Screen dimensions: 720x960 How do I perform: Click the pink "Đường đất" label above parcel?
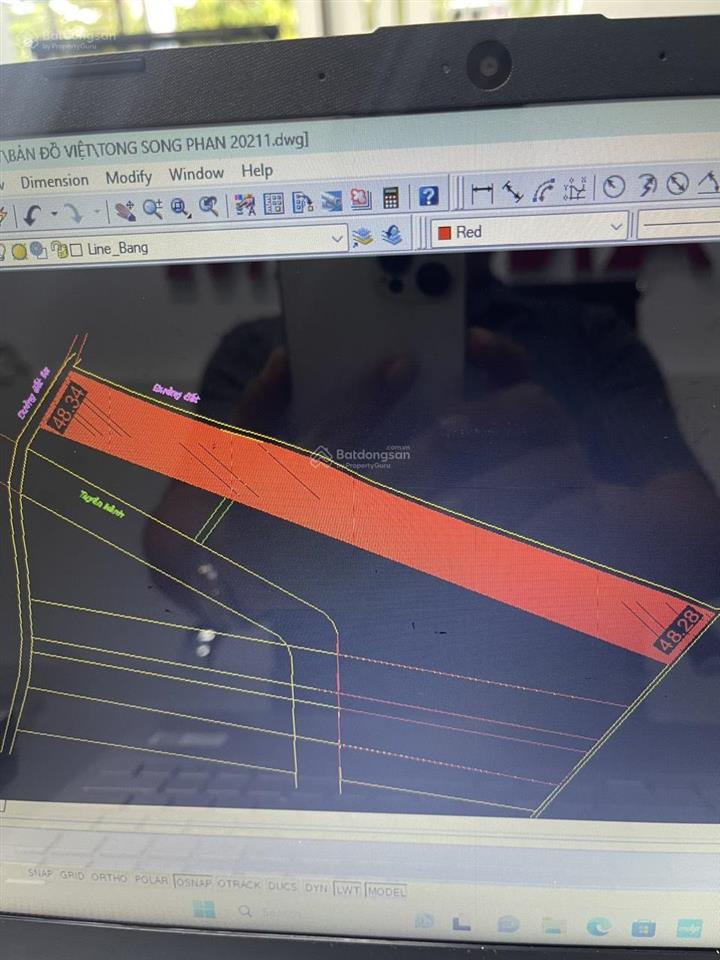point(176,393)
